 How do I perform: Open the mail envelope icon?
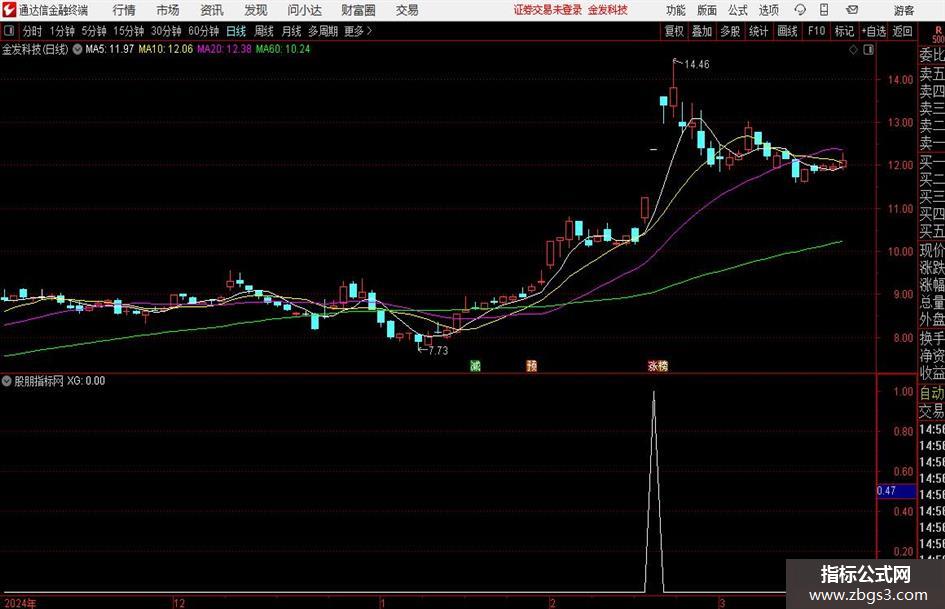[852, 10]
